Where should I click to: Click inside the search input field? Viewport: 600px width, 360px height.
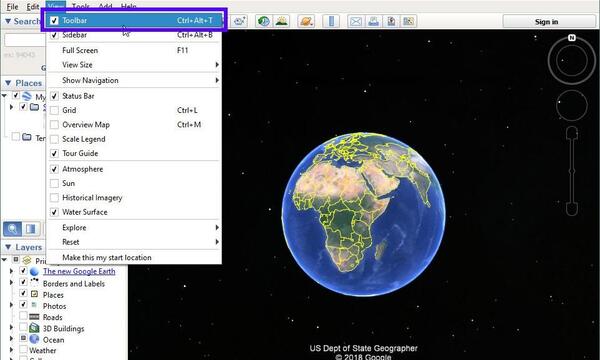coord(25,40)
